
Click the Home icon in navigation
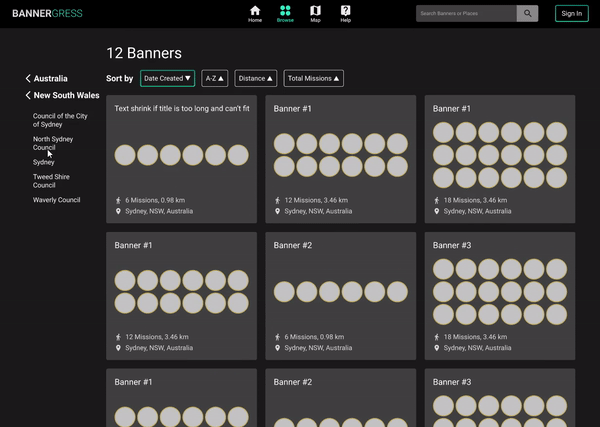255,13
